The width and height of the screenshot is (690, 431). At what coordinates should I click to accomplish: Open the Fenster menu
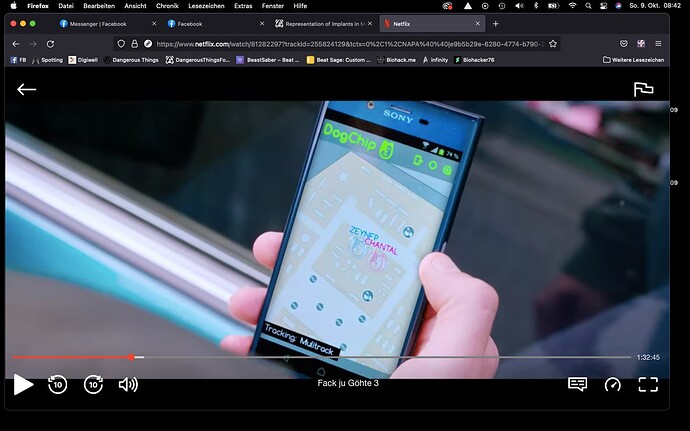[x=273, y=6]
